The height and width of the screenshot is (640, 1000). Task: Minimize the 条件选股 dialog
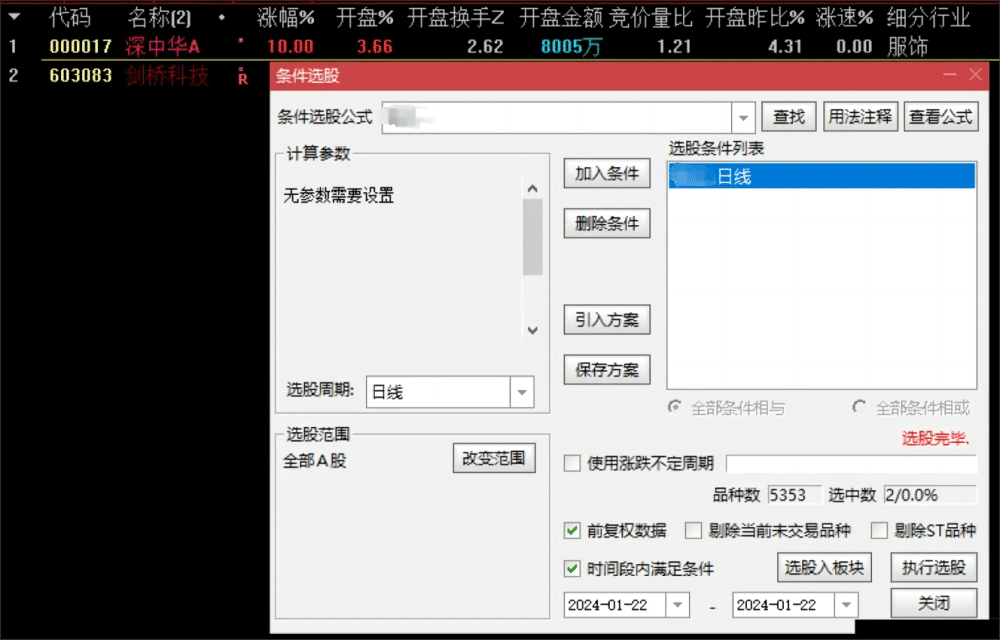click(950, 75)
